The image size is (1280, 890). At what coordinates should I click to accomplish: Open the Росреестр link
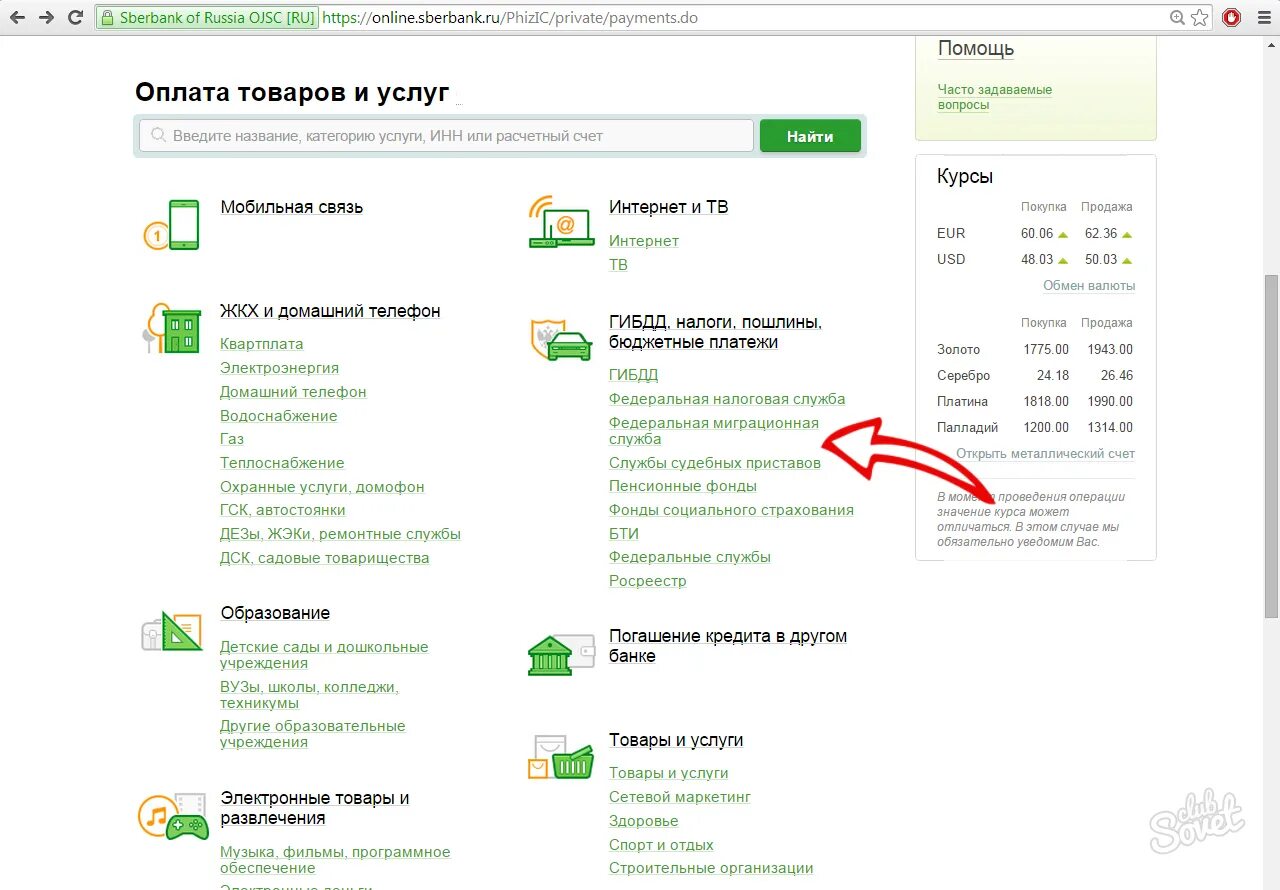[648, 581]
